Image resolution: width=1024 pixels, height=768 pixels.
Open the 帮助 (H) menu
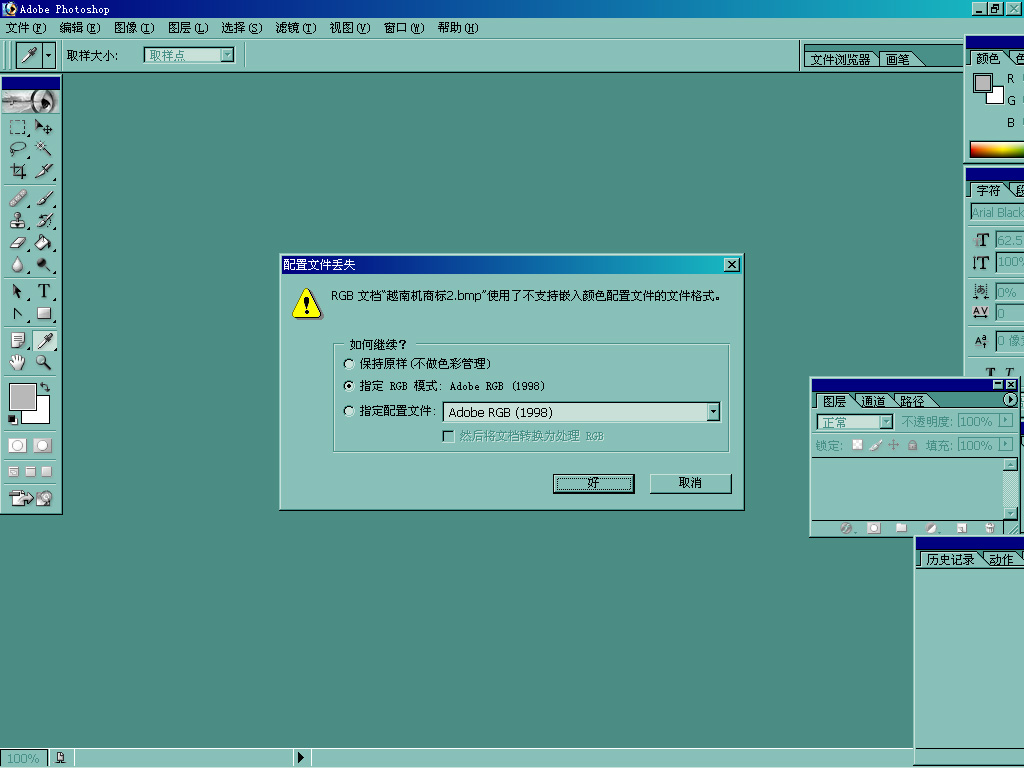(458, 27)
